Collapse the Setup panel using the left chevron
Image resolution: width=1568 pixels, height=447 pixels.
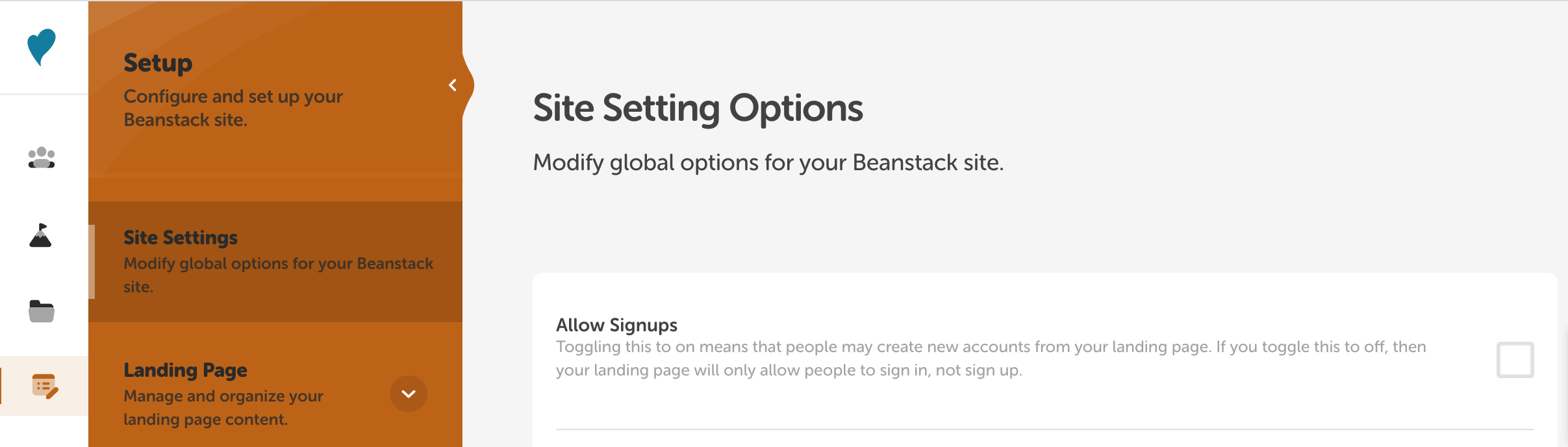click(x=453, y=84)
